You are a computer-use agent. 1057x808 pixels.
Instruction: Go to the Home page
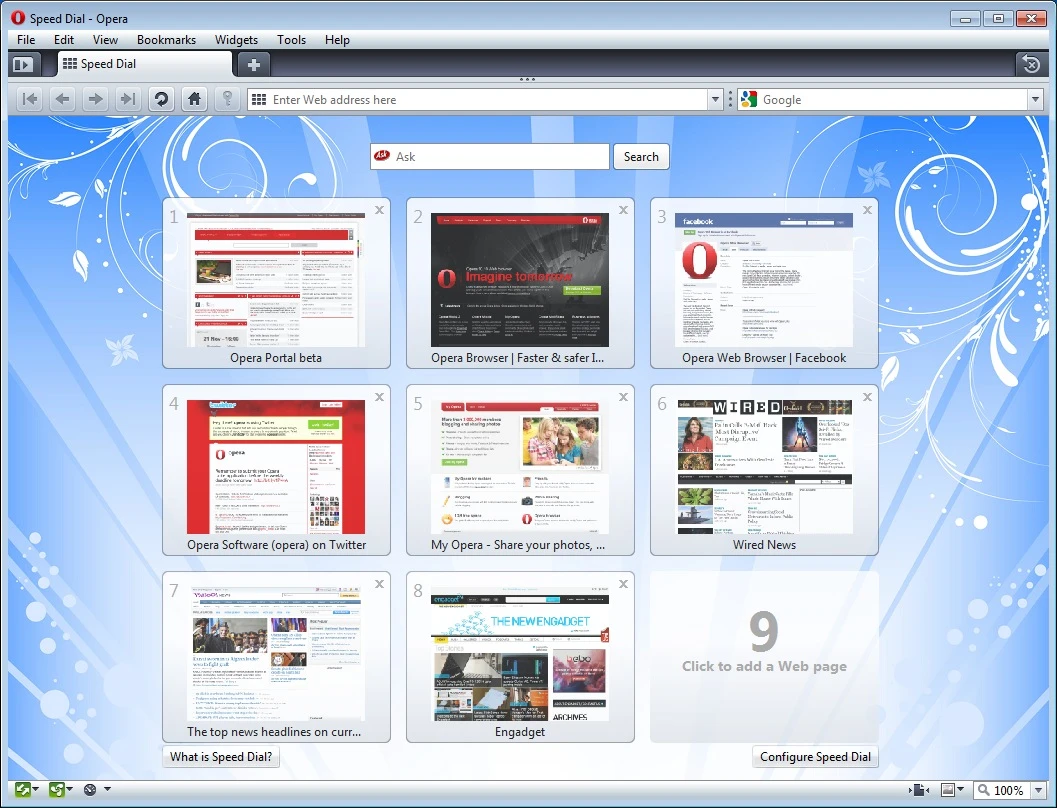pos(194,100)
